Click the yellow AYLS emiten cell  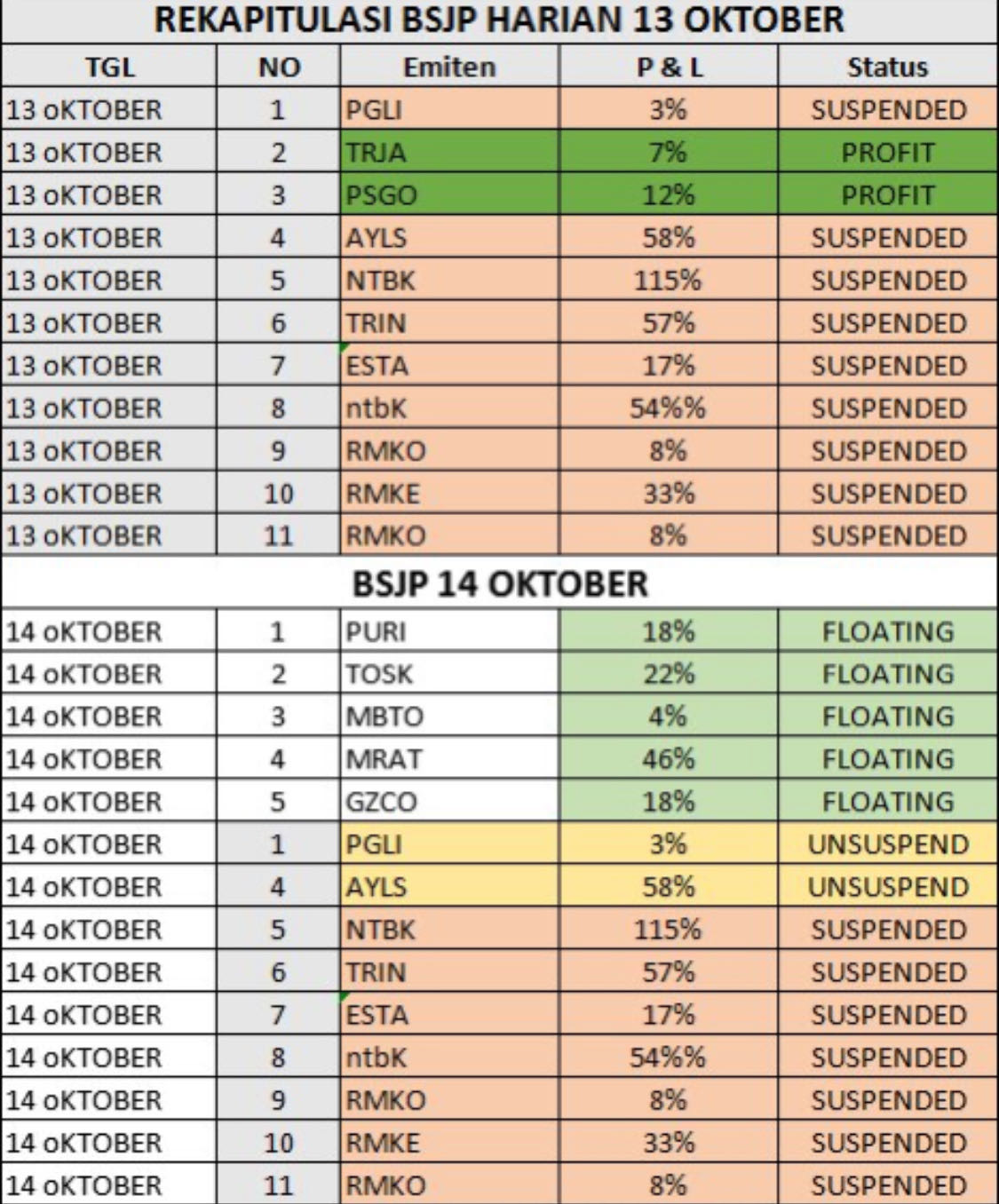pos(449,887)
